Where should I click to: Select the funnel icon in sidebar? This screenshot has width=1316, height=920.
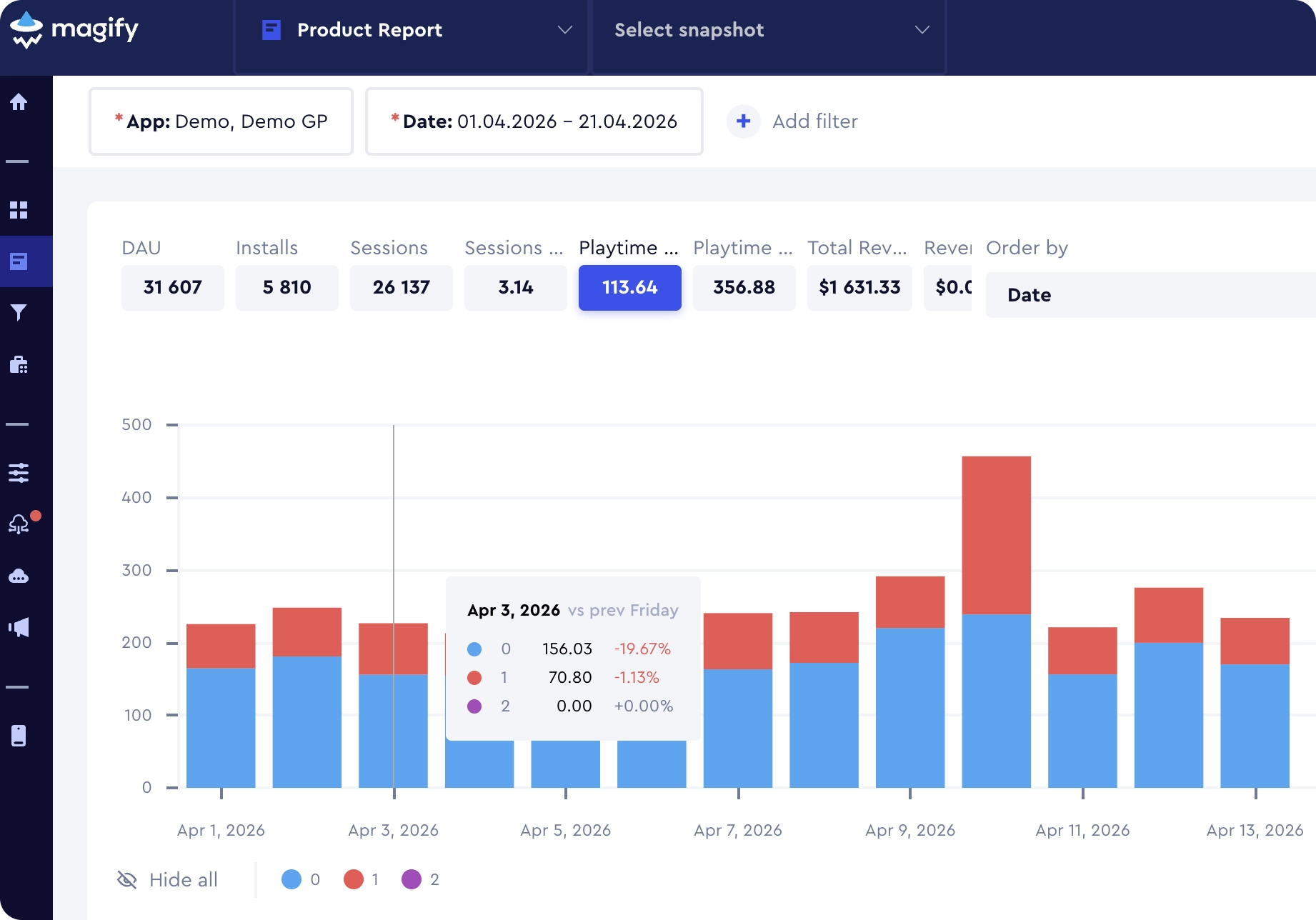19,313
